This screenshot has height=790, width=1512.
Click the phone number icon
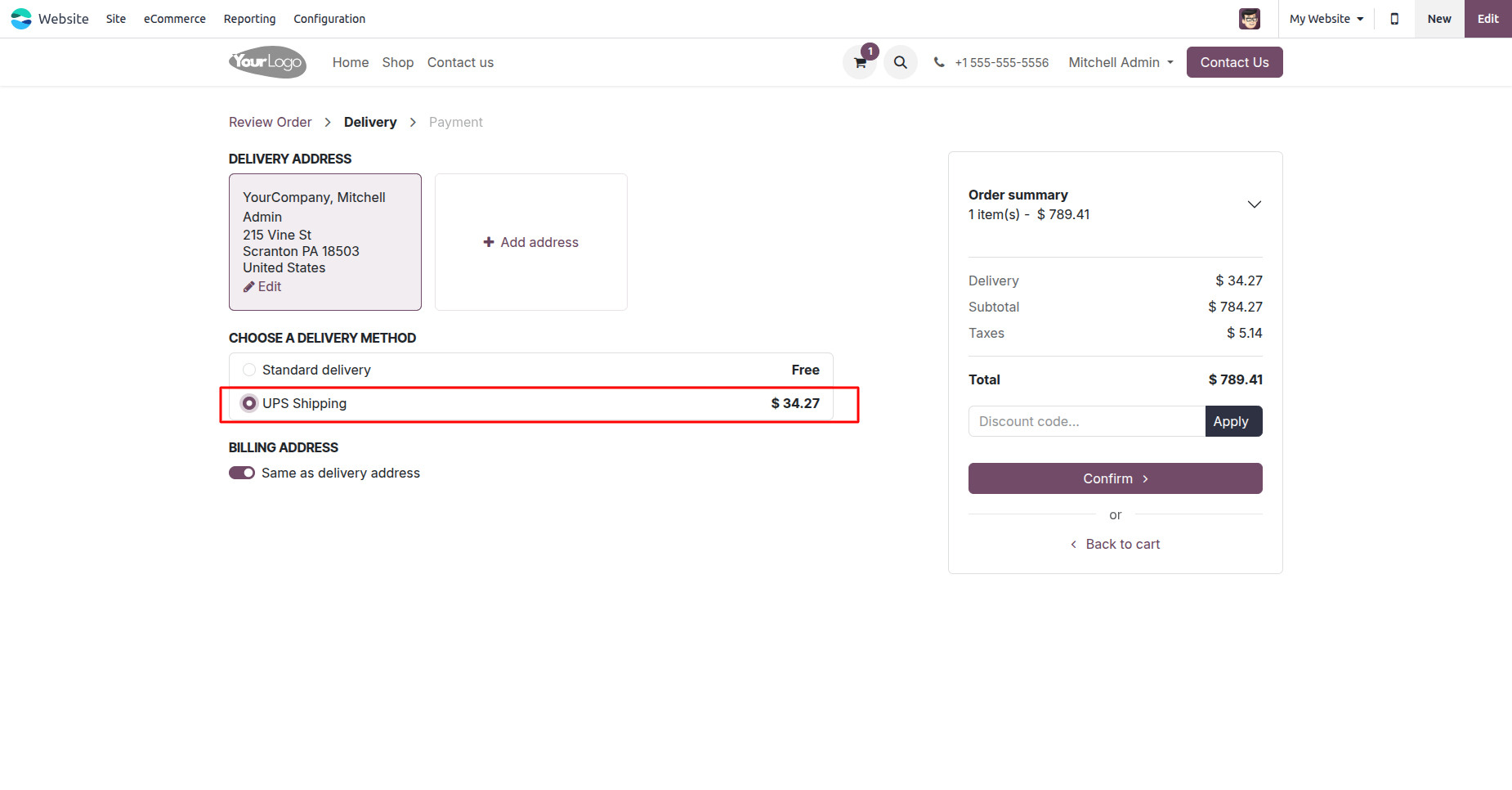(x=939, y=63)
